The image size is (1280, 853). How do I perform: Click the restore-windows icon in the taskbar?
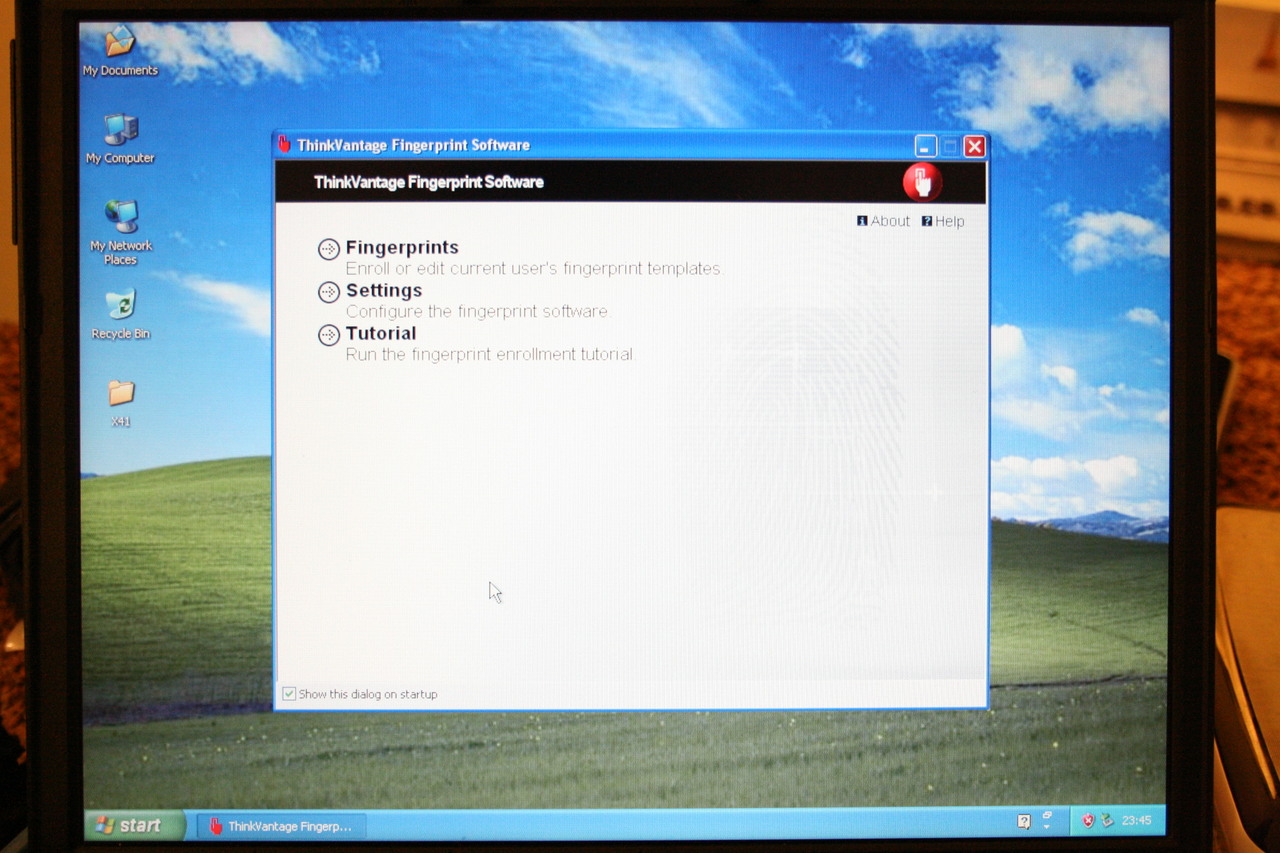1047,816
